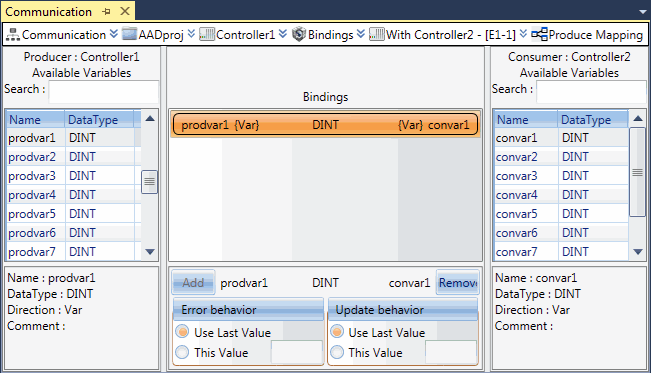This screenshot has width=651, height=373.
Task: Pin the Communication tab with pushpin icon
Action: point(106,12)
